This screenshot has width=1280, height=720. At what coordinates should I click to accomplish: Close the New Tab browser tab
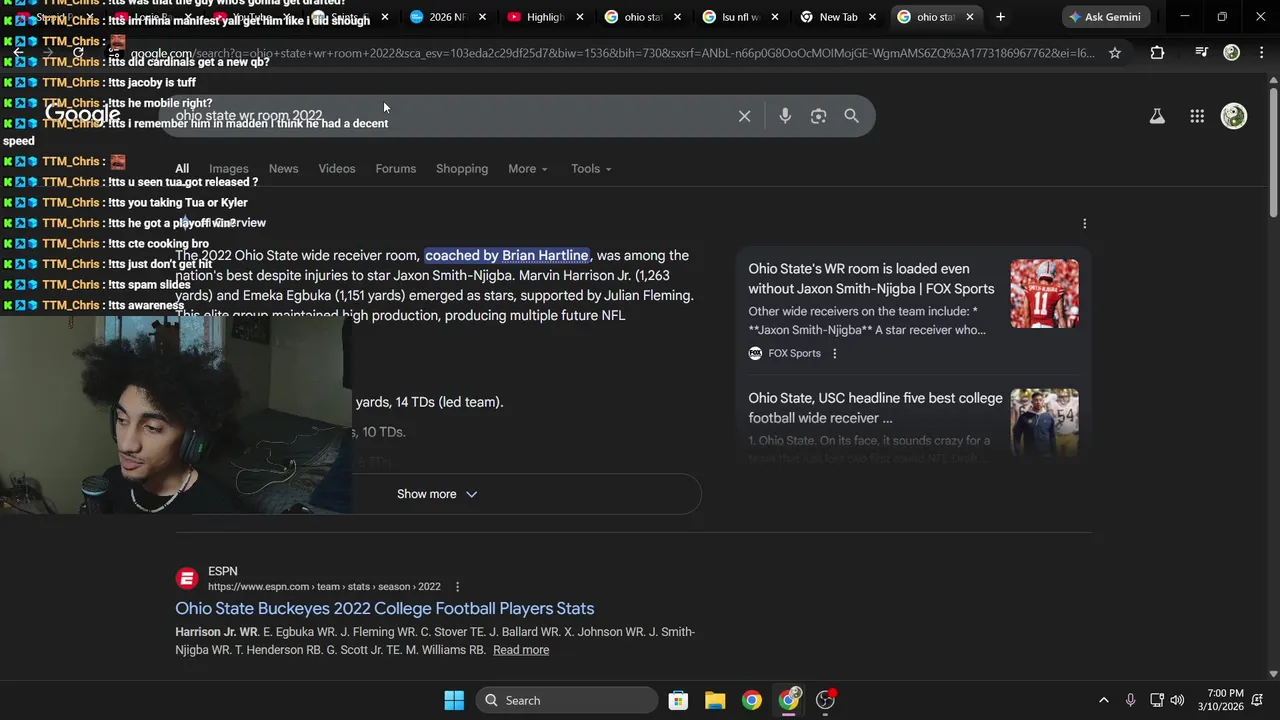coord(872,17)
